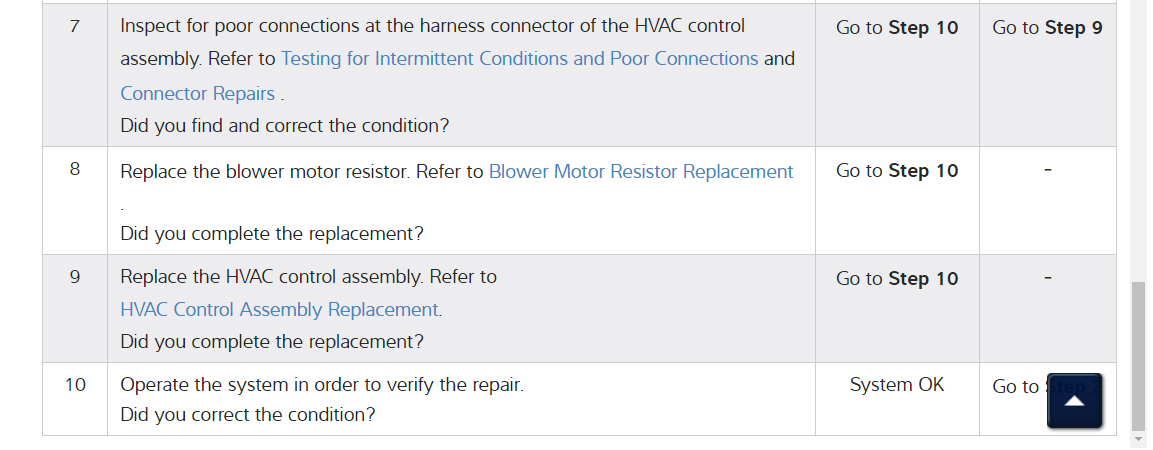Open the Connector Repairs link
Image resolution: width=1153 pixels, height=450 pixels.
coord(197,94)
